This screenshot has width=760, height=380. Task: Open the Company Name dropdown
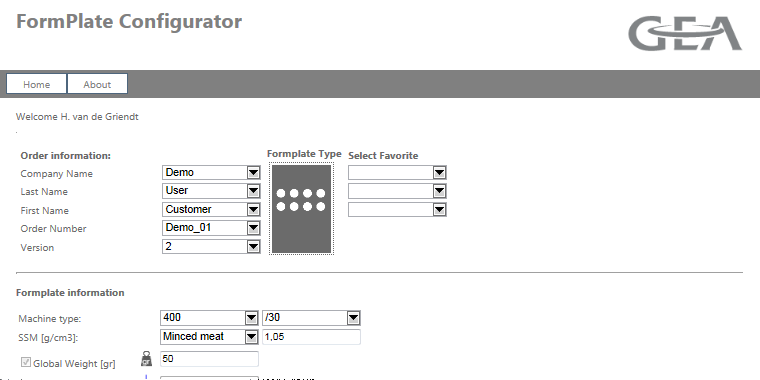coord(211,173)
